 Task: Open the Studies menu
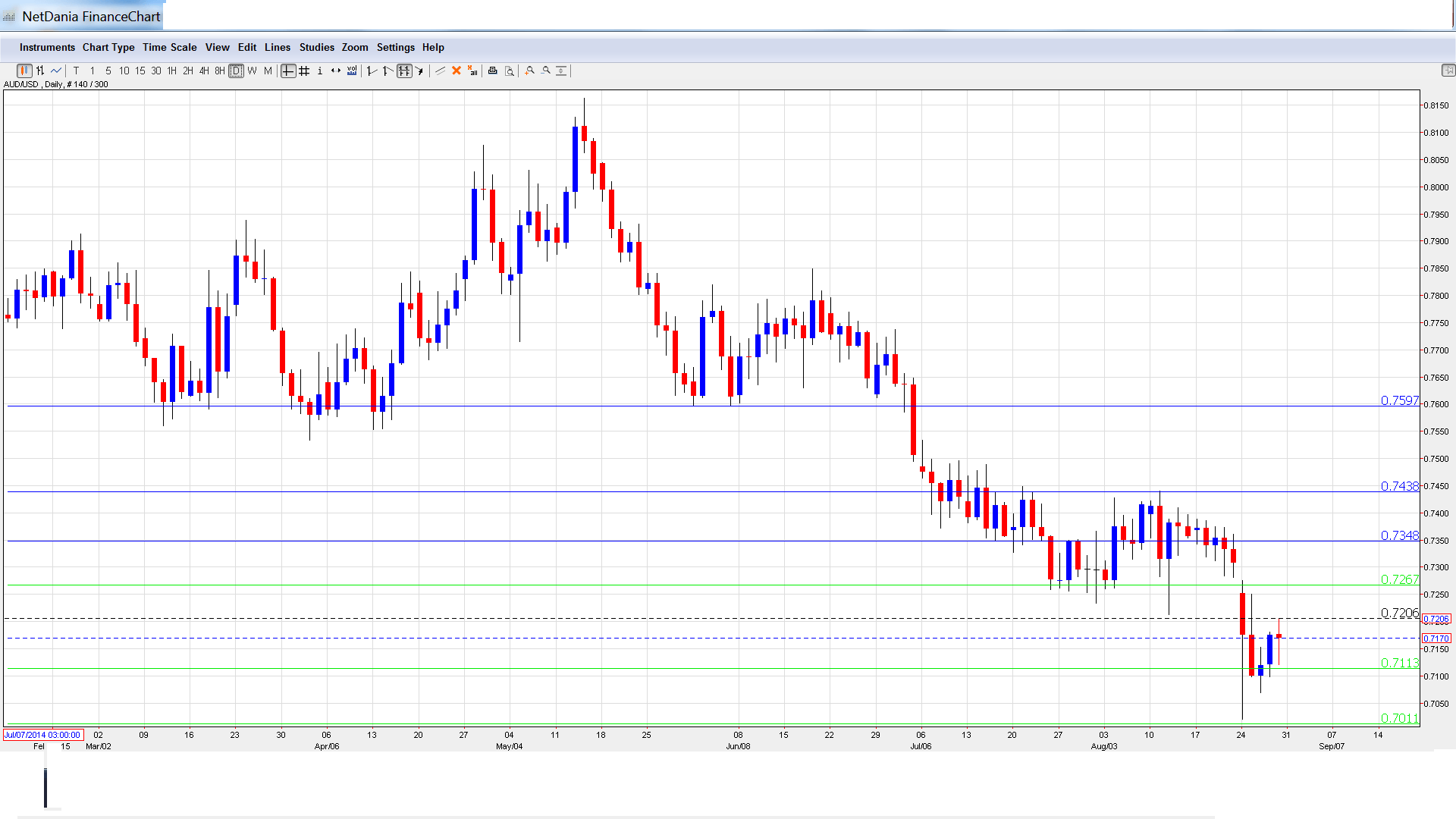316,47
